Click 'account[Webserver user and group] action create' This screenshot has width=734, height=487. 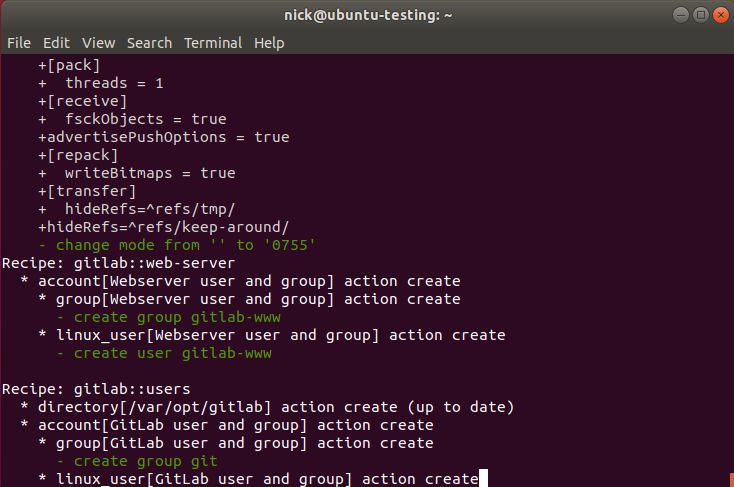click(249, 281)
